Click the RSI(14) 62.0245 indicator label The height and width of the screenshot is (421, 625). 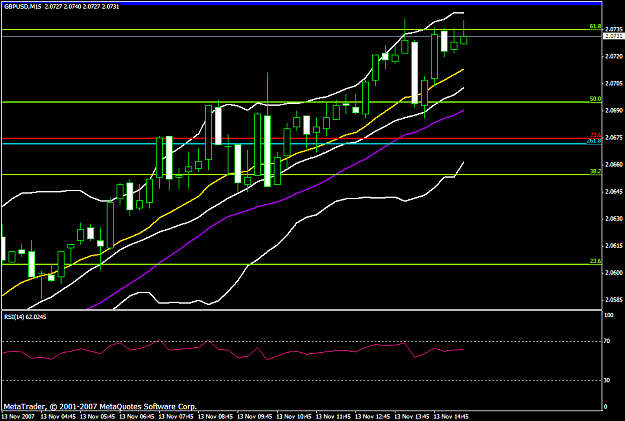click(x=25, y=317)
